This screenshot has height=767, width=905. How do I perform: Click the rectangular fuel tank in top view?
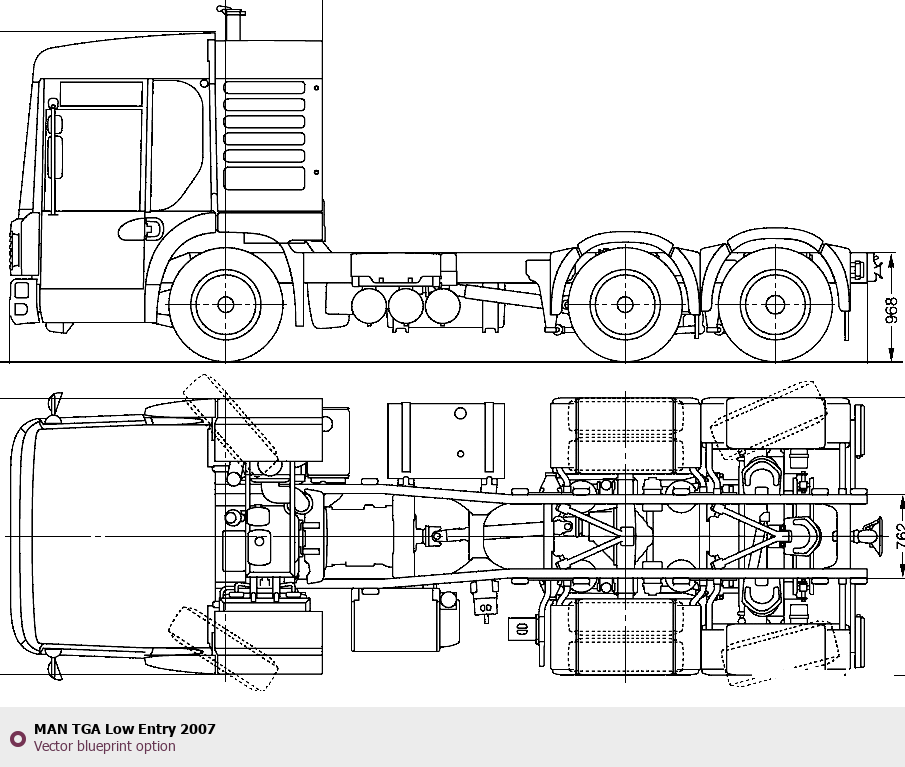pyautogui.click(x=446, y=440)
